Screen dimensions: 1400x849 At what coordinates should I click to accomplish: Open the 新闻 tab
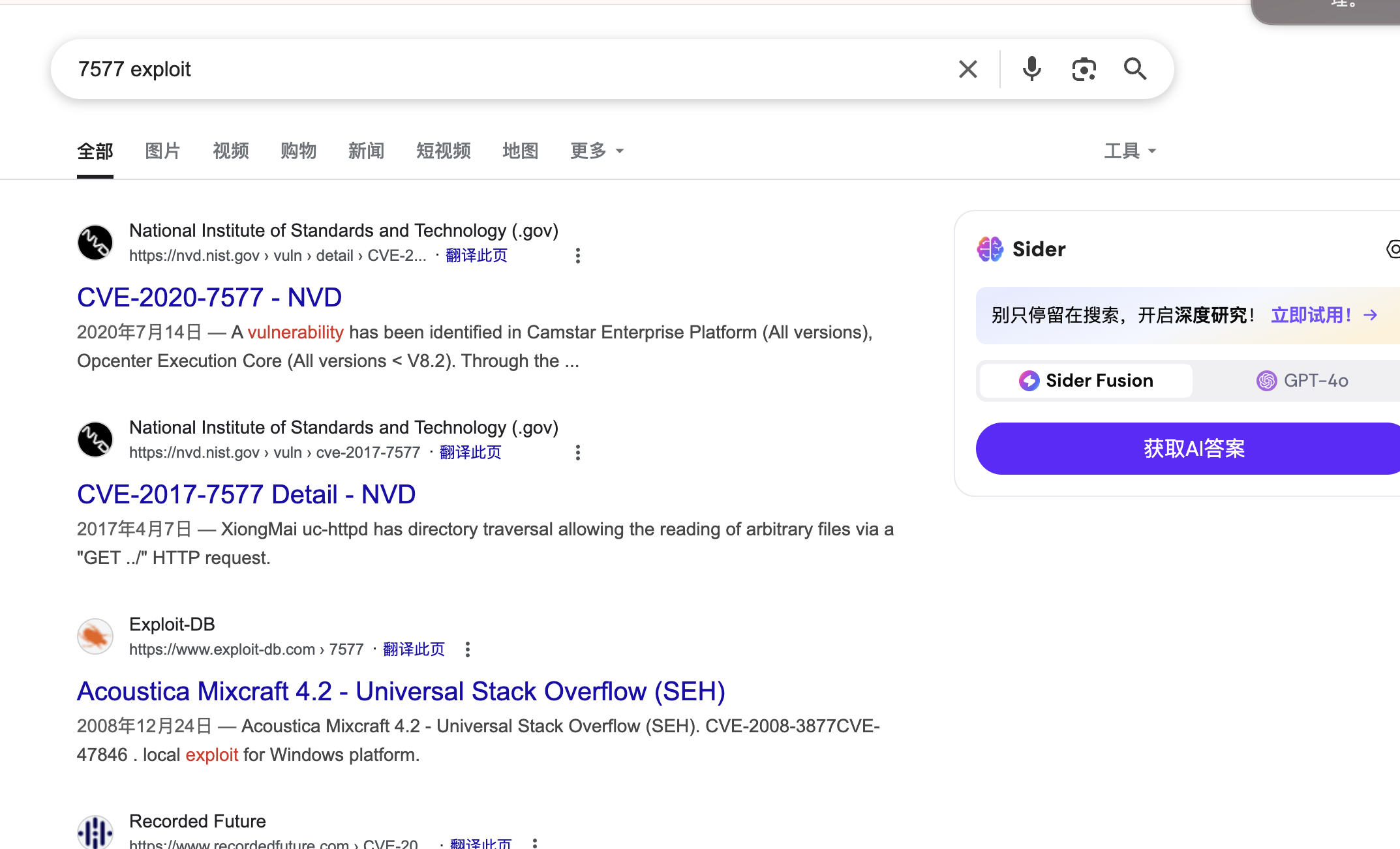(367, 151)
